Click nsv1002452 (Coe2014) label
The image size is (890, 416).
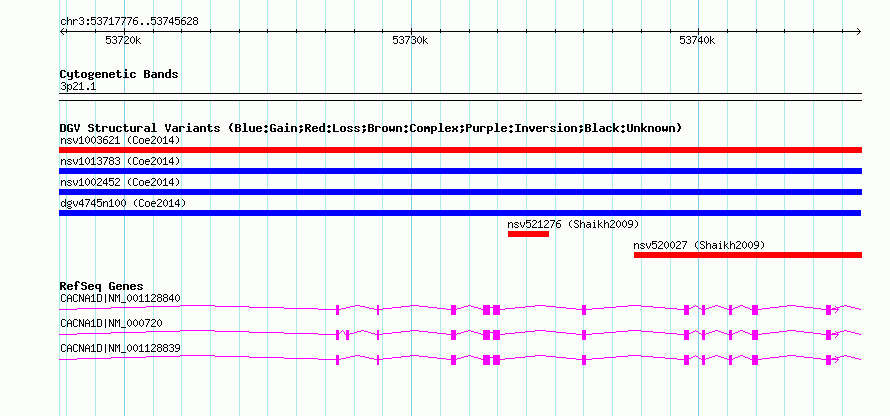pyautogui.click(x=120, y=182)
